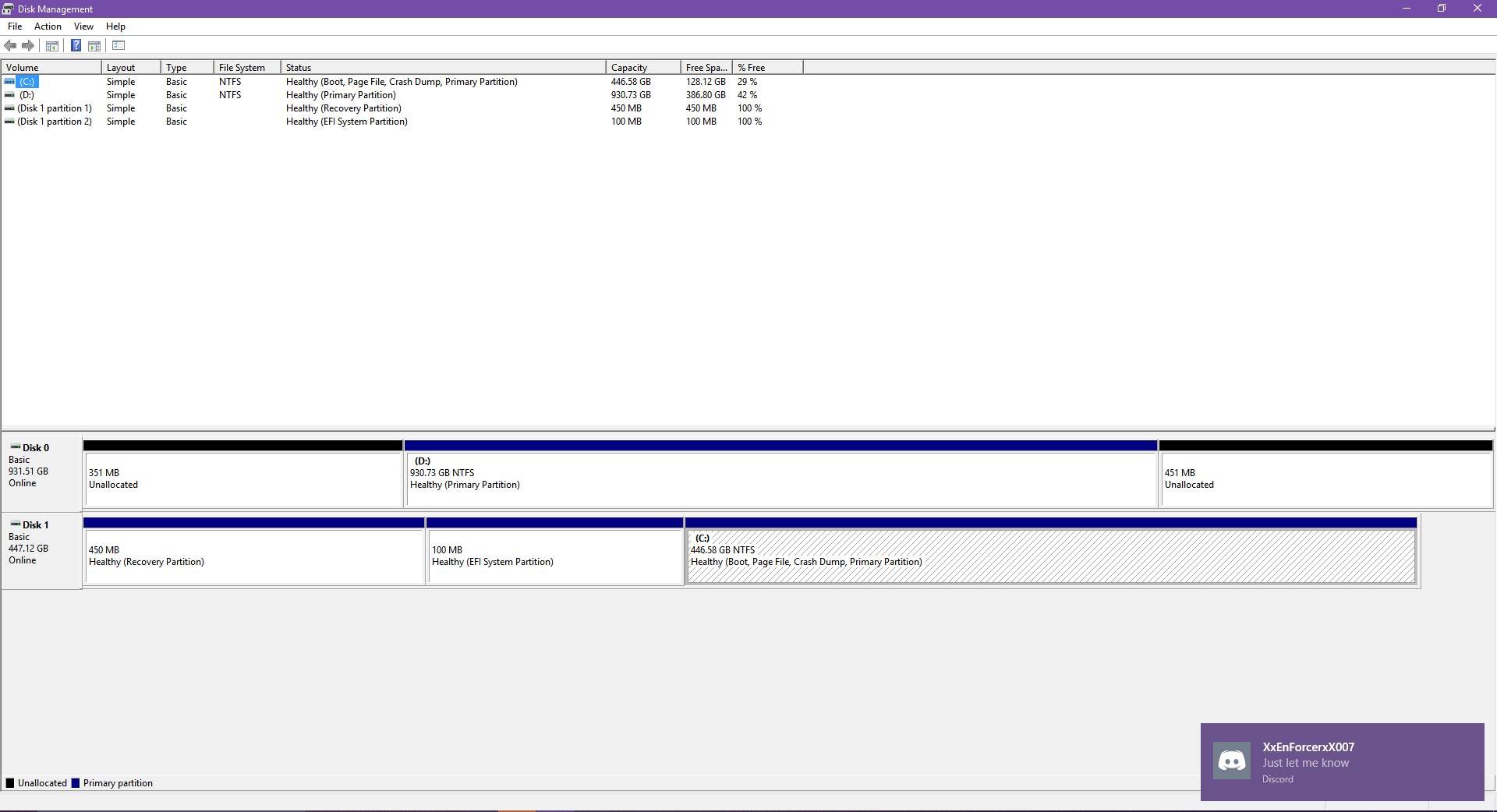Toggle the Show/Hide Action Pane icon

click(x=94, y=45)
